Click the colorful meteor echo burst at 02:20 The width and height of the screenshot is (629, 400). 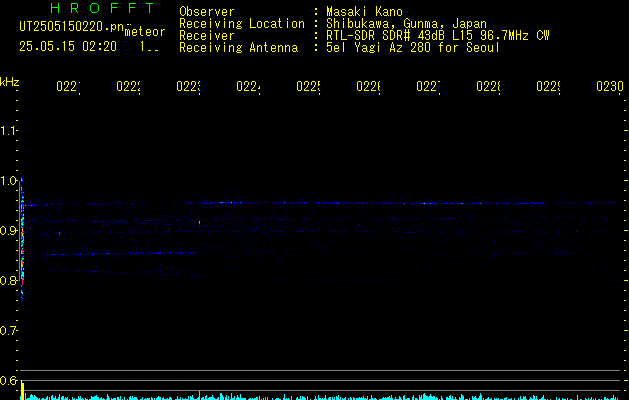22,239
